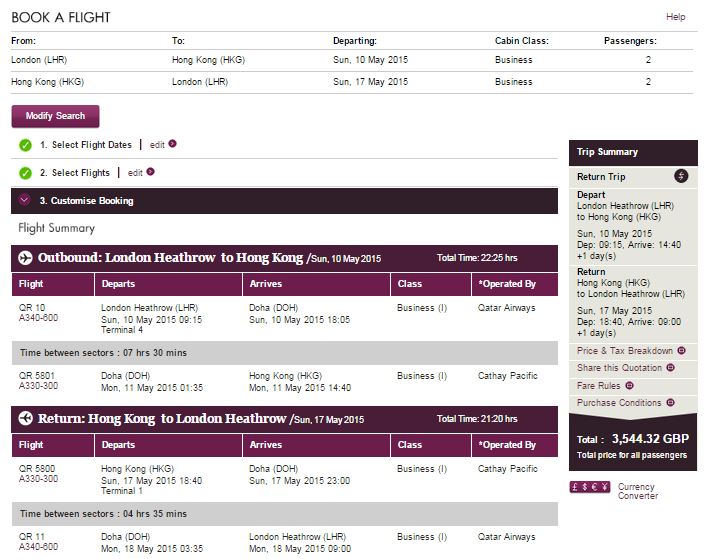Click the Return Trip round icon
The height and width of the screenshot is (559, 709).
681,177
